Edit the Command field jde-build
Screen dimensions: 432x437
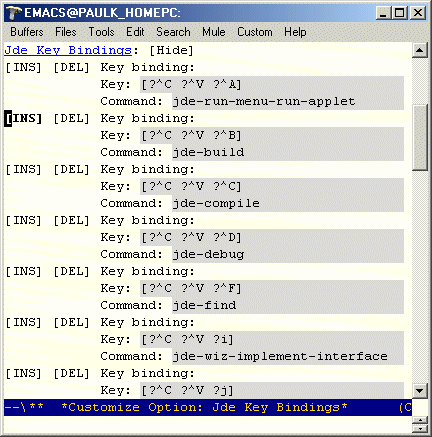[288, 152]
